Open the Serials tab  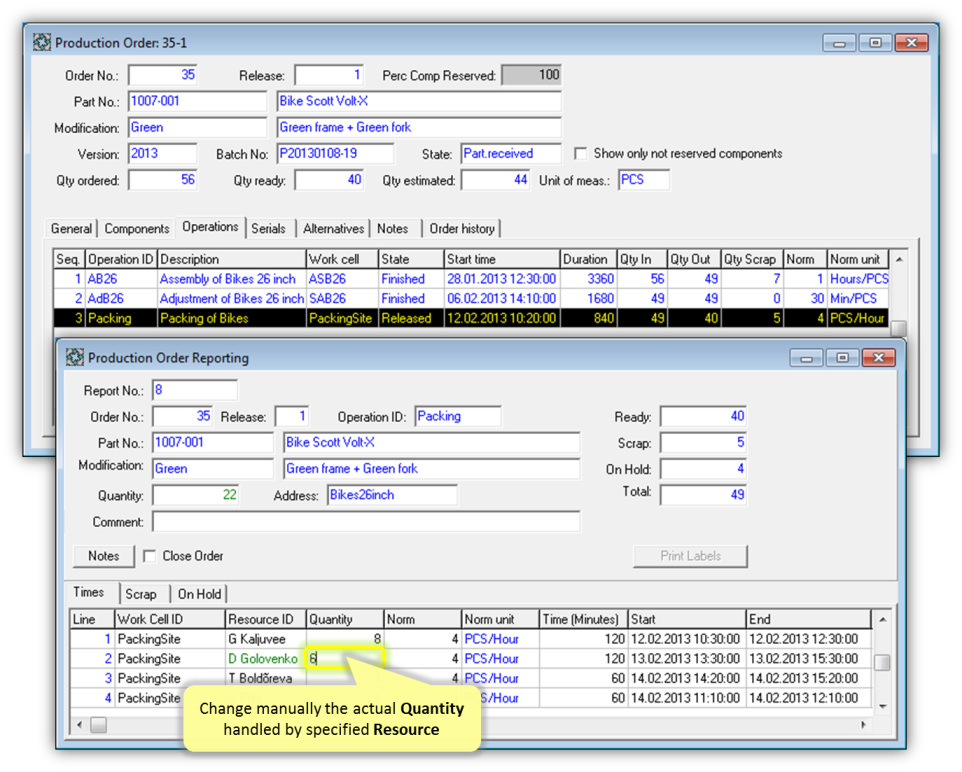[x=269, y=228]
